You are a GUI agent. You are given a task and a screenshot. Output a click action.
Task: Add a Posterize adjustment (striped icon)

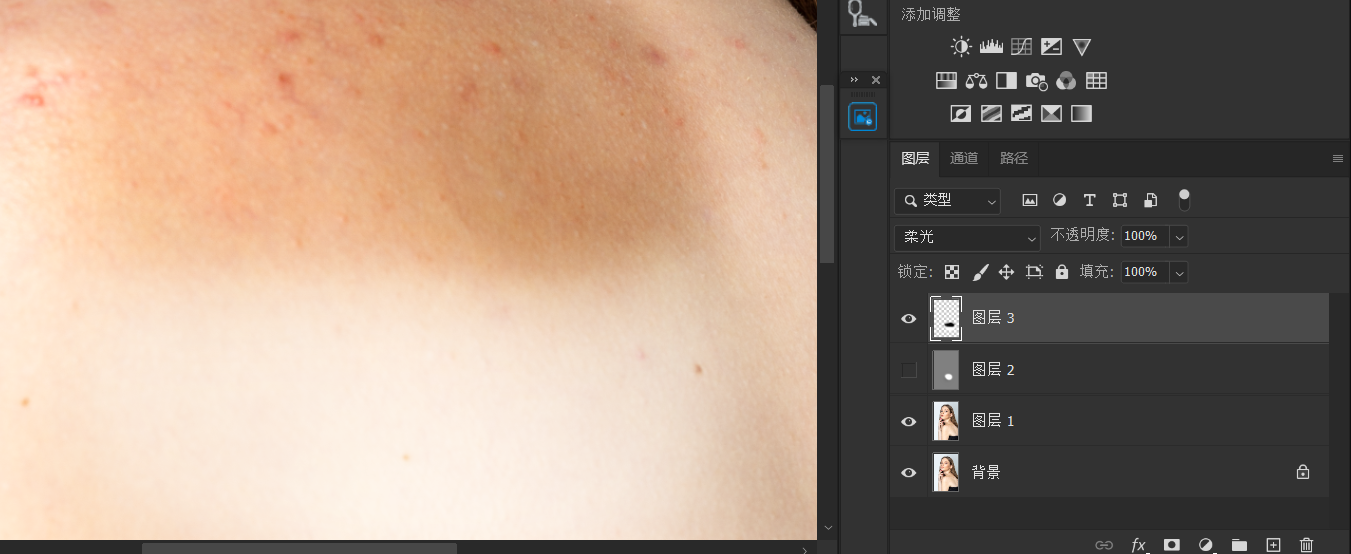tap(991, 113)
